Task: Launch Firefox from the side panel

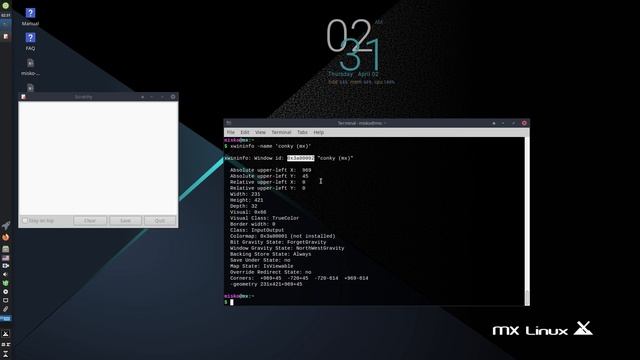Action: pos(5,237)
